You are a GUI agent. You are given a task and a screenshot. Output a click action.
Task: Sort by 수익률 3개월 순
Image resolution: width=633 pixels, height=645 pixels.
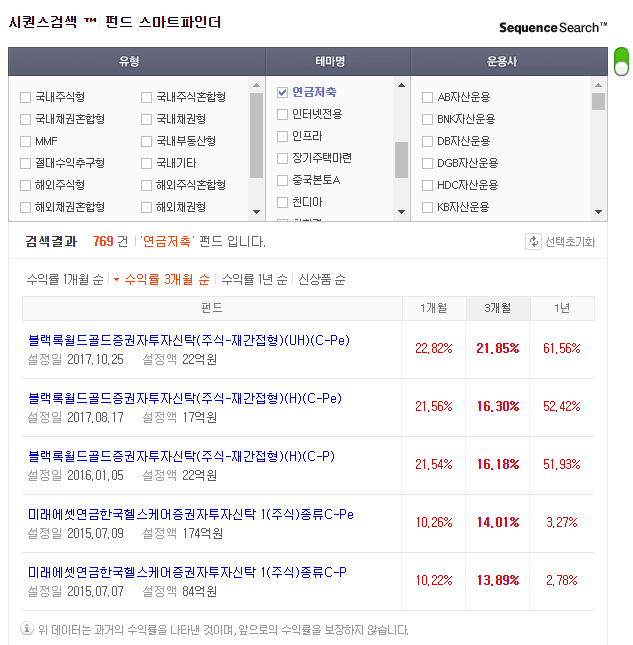[167, 279]
